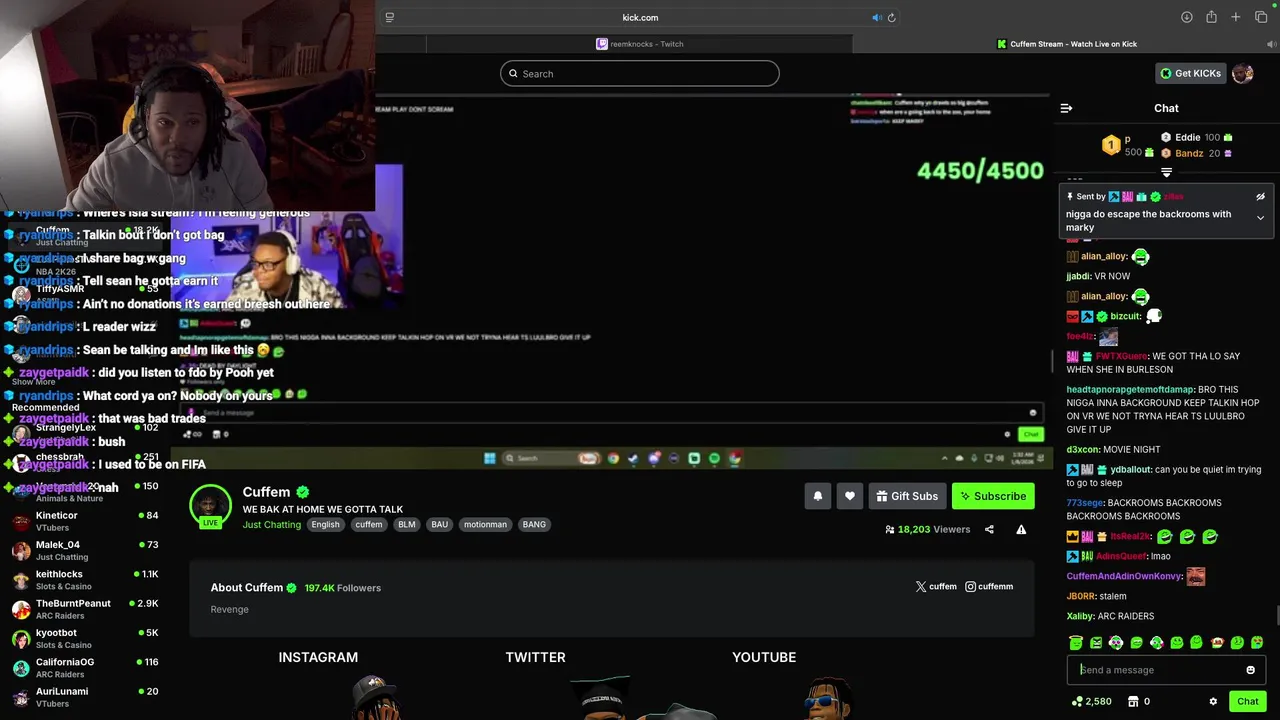Select the cuffem tag
The height and width of the screenshot is (720, 1280).
369,524
